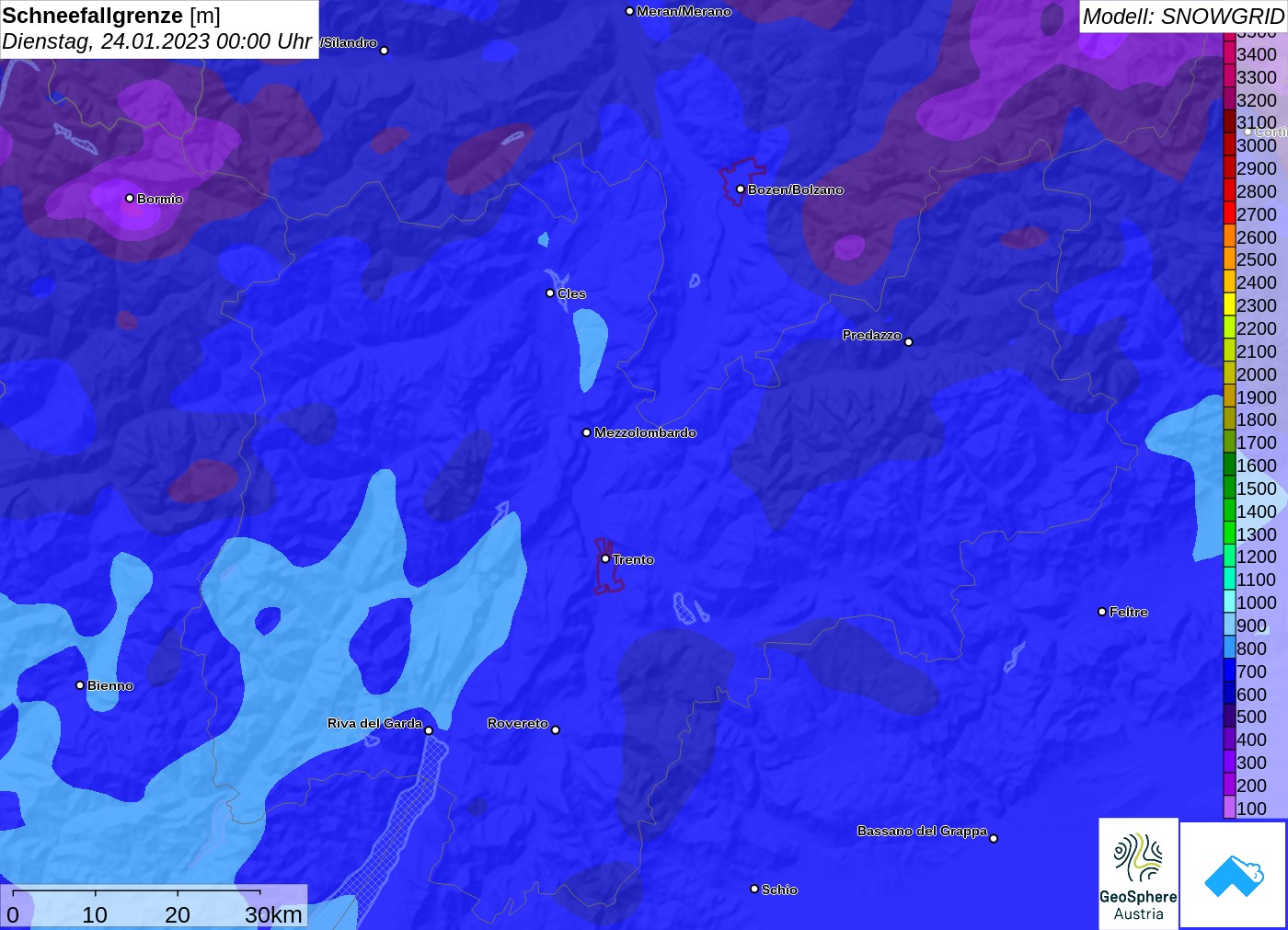
Task: Click the Trento city marker dot
Action: point(605,558)
